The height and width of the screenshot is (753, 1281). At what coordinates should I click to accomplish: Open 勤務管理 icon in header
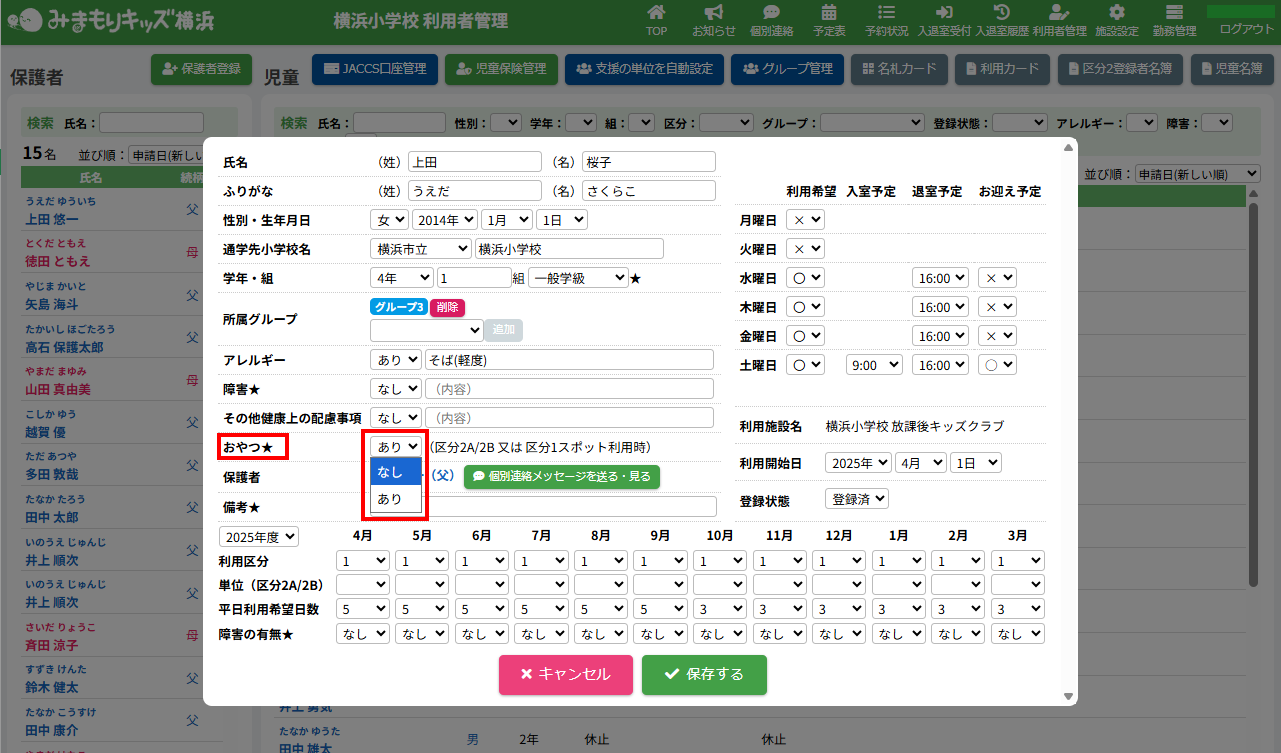(x=1174, y=13)
